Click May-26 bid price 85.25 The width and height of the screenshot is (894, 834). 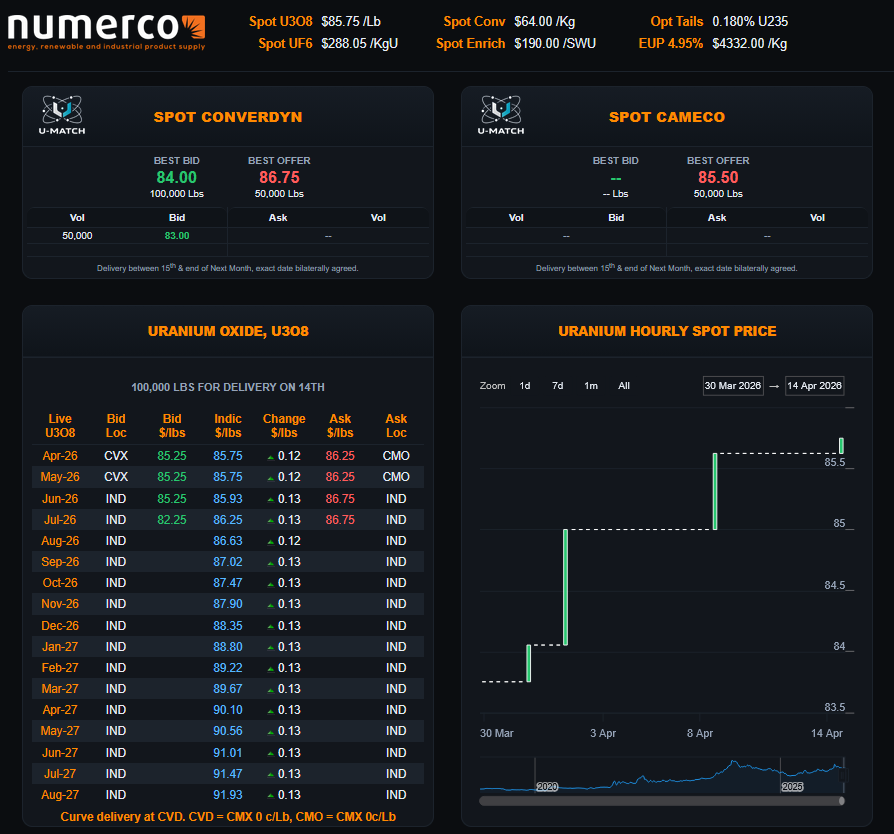[172, 477]
